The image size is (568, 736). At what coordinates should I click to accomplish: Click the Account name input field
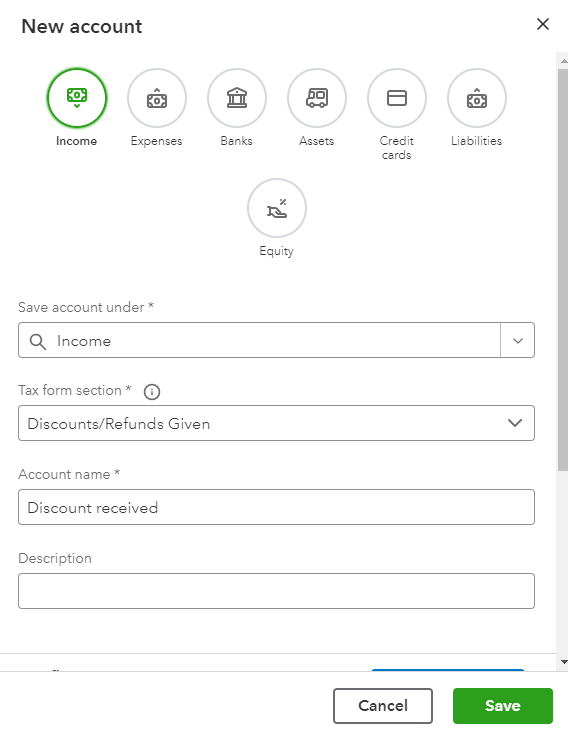pyautogui.click(x=276, y=507)
